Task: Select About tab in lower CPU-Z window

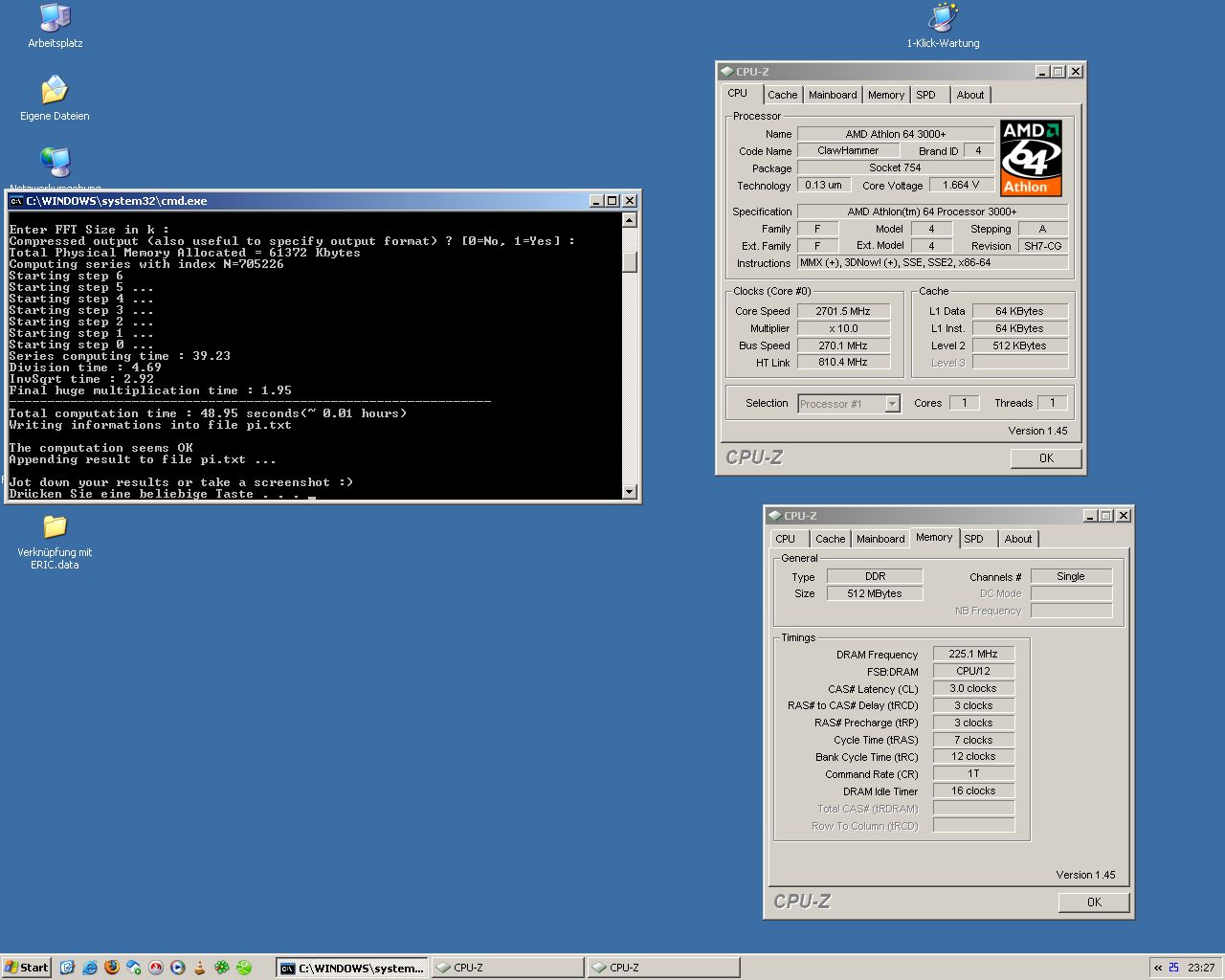Action: [x=1017, y=539]
